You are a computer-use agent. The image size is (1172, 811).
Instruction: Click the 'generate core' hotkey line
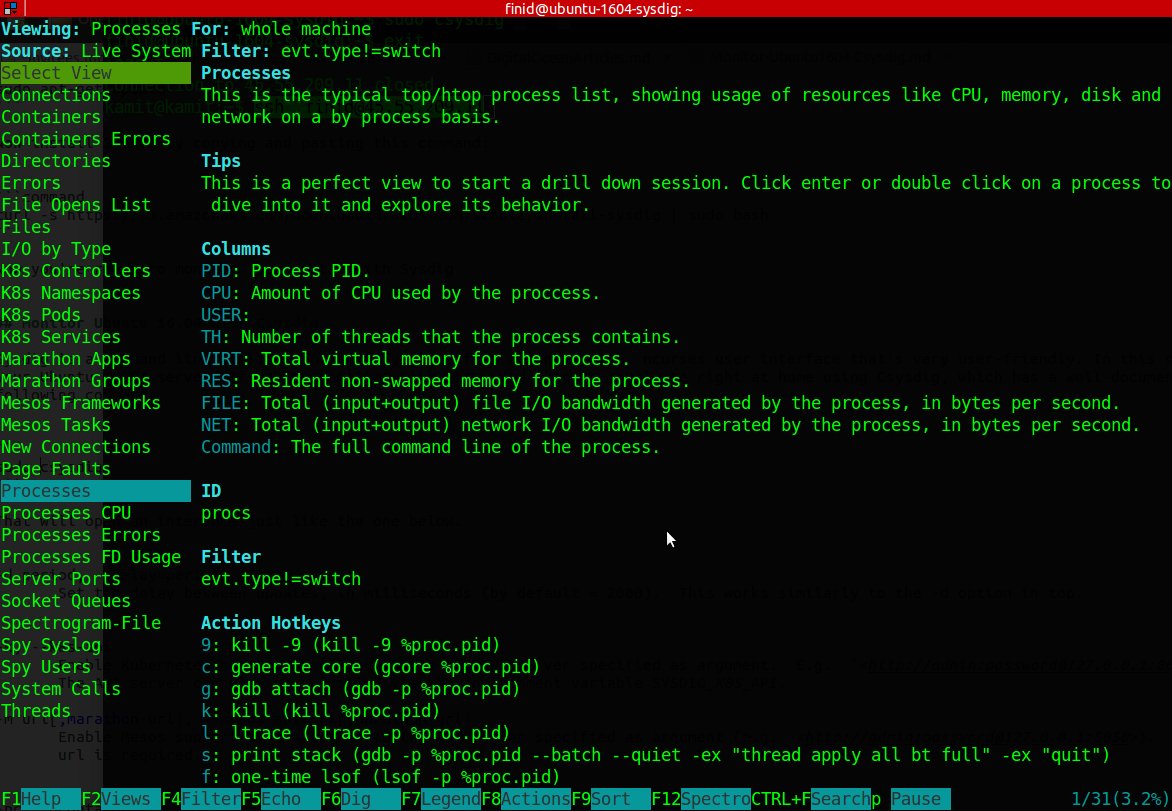pos(371,667)
